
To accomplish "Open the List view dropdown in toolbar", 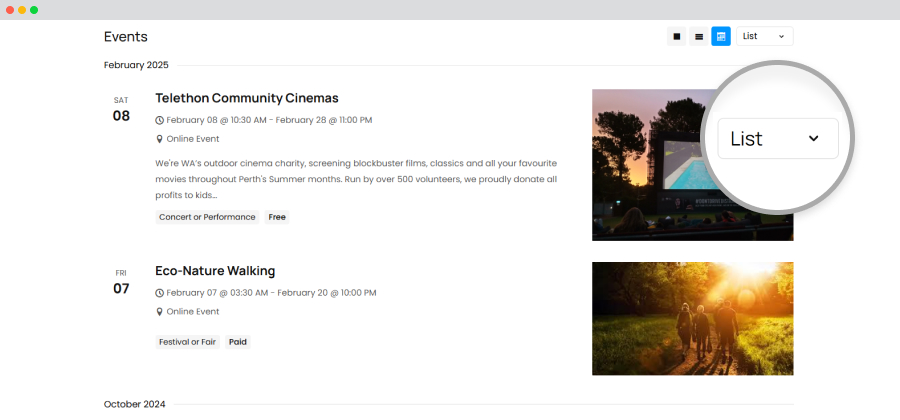I will (765, 36).
